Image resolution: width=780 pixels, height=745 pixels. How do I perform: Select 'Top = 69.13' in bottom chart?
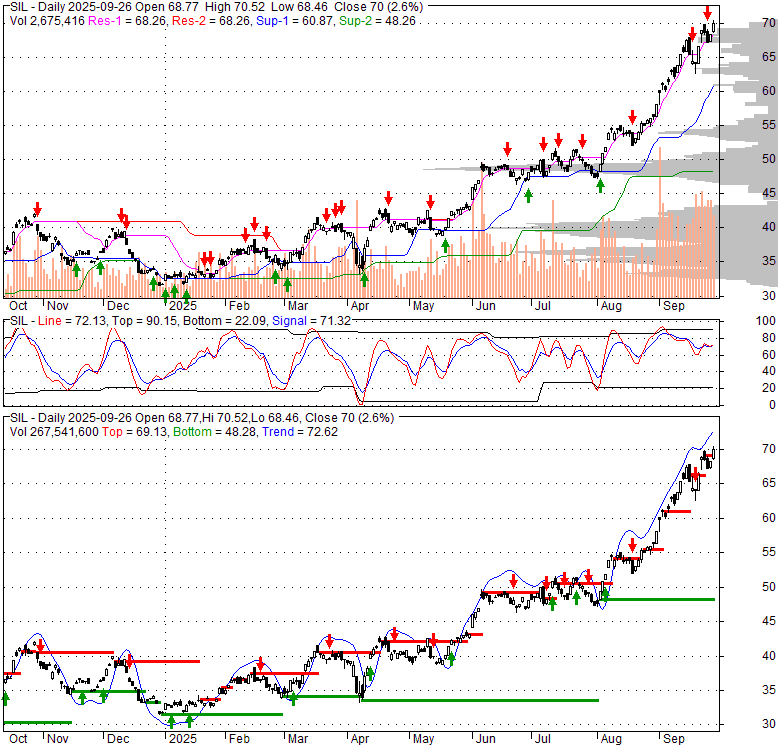click(x=135, y=432)
